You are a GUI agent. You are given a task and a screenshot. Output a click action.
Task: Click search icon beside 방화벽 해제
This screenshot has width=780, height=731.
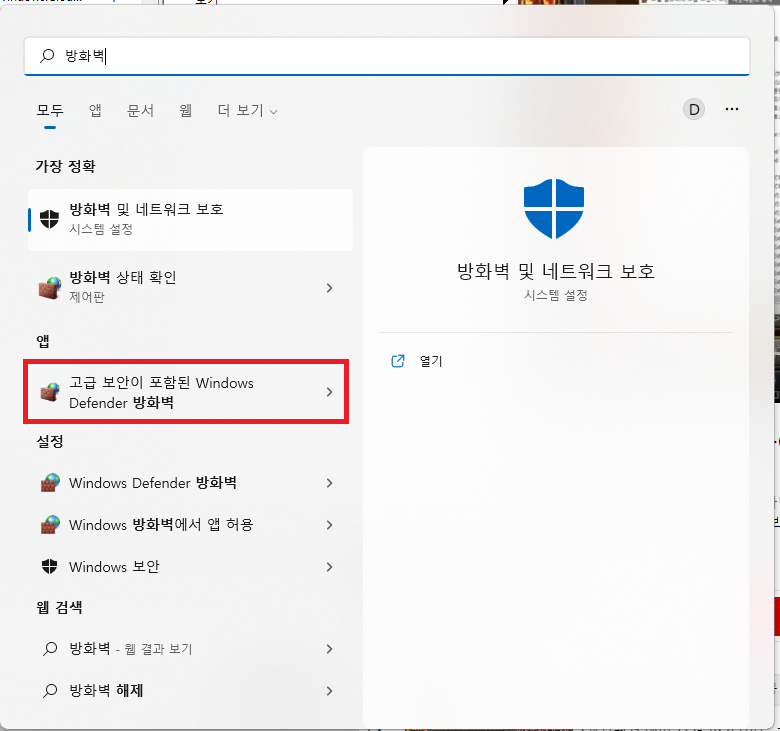pos(50,690)
